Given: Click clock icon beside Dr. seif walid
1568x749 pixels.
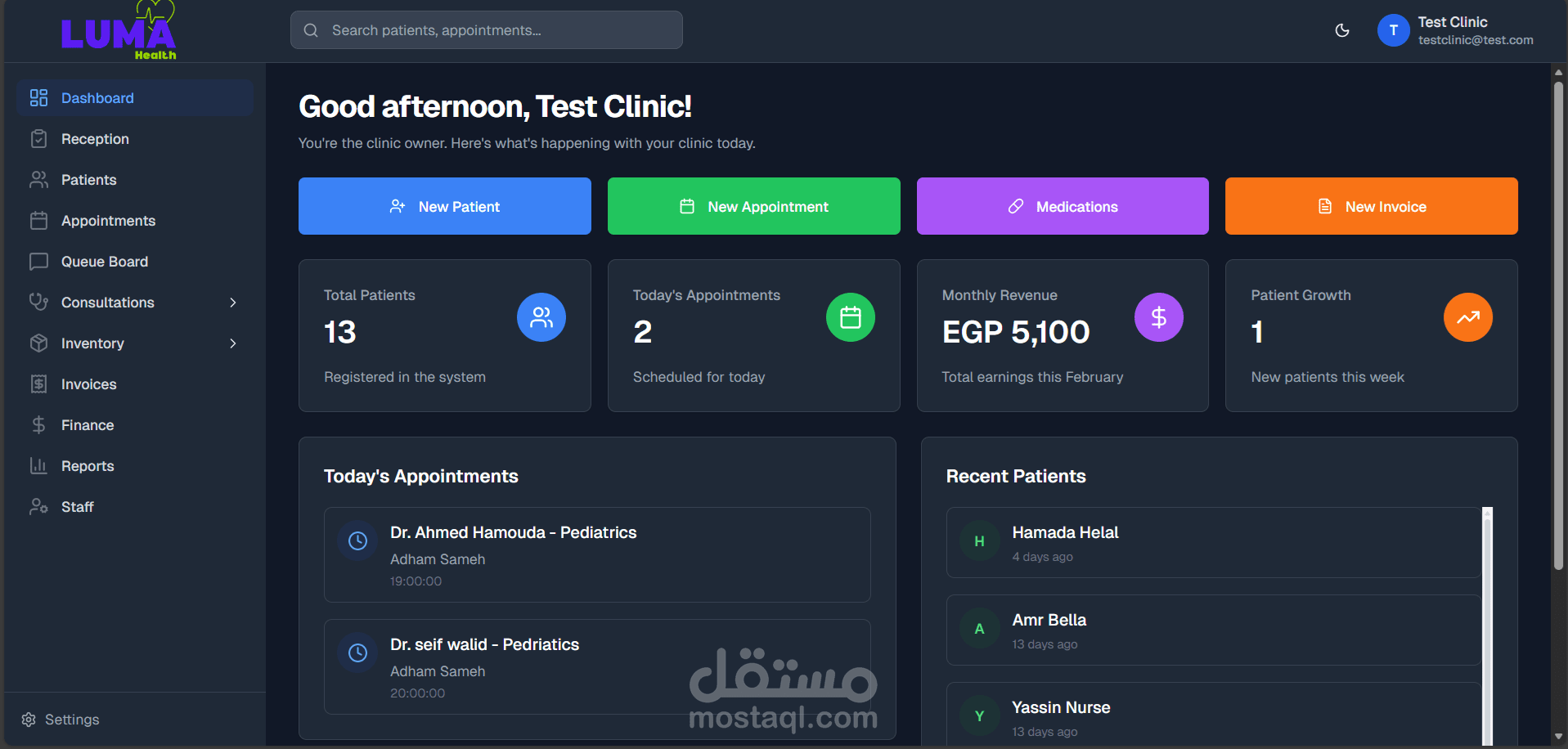Looking at the screenshot, I should [x=357, y=653].
